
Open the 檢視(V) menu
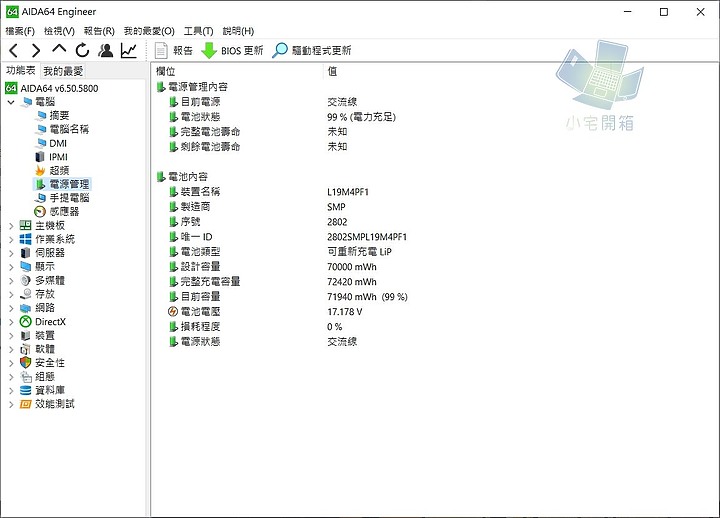[x=59, y=31]
